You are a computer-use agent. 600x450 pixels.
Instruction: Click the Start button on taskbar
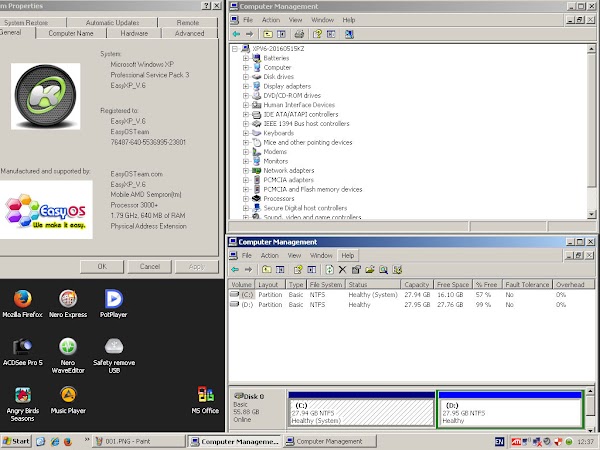tap(15, 440)
